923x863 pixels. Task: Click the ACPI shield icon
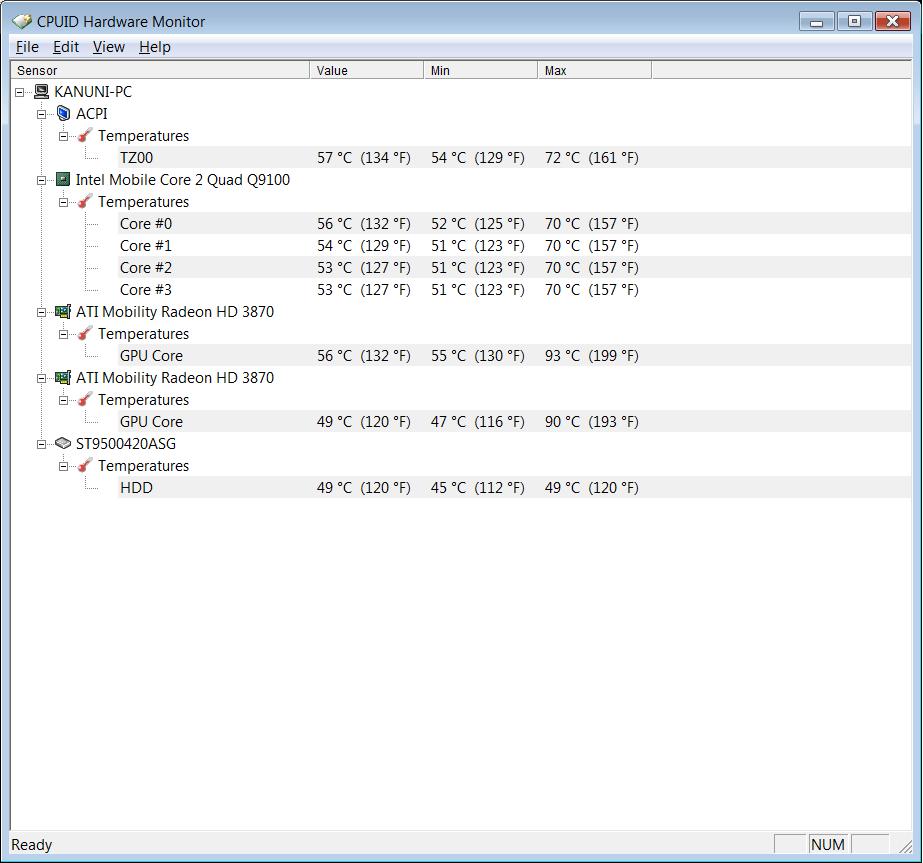point(64,114)
